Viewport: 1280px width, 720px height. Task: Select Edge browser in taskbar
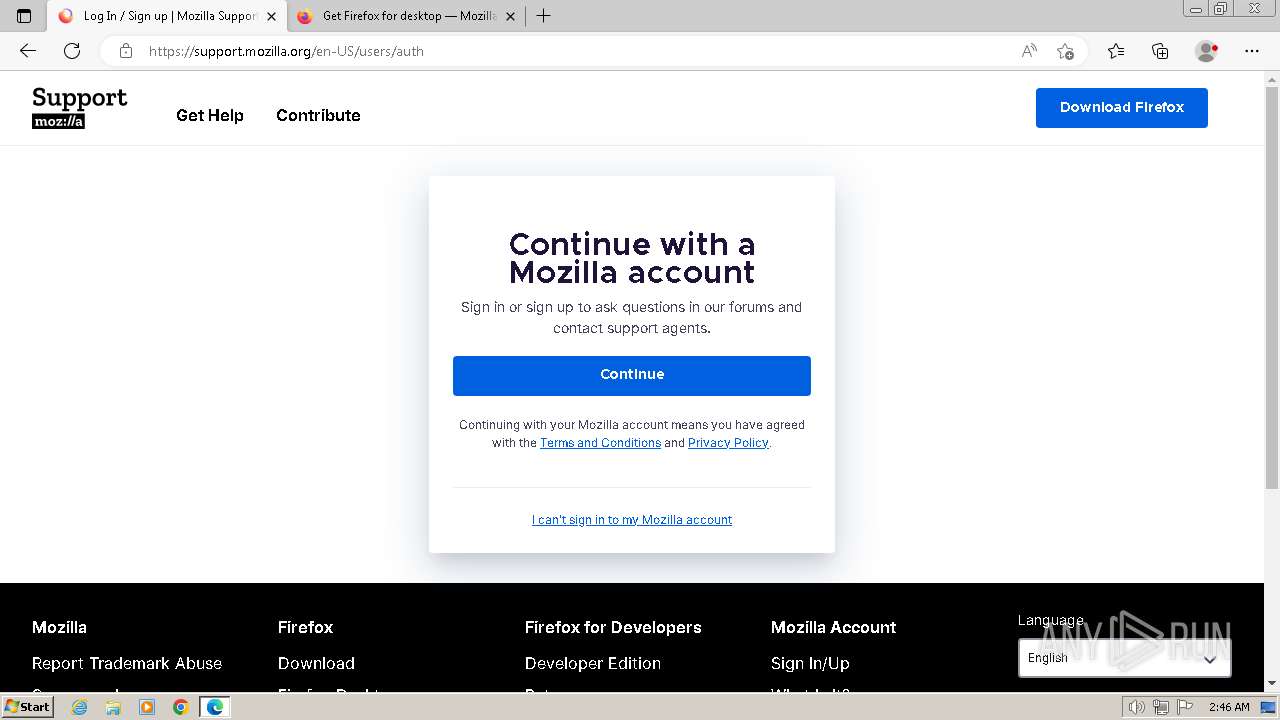point(215,707)
